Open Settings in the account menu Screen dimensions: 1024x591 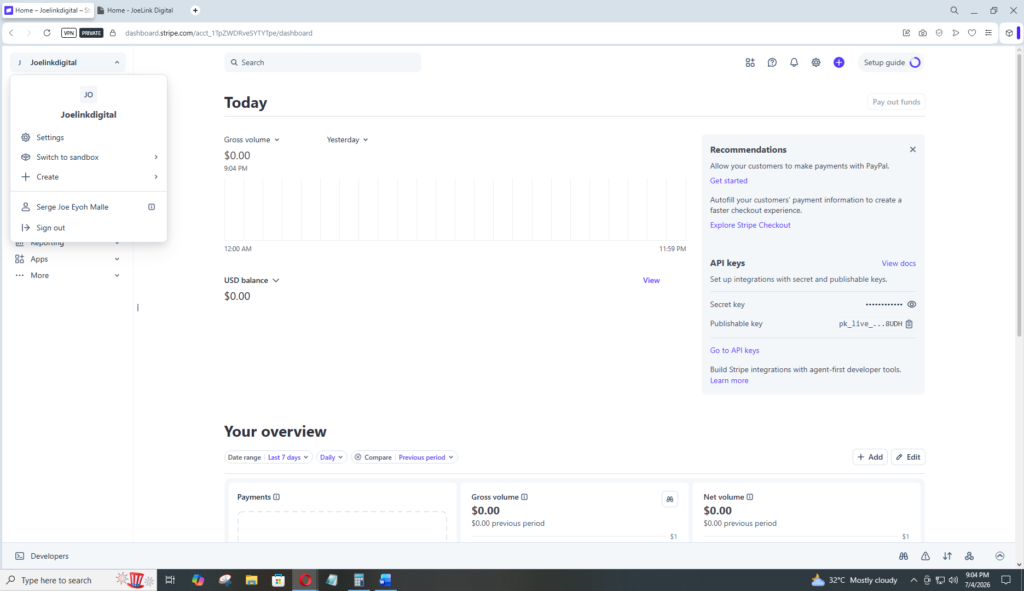point(88,138)
